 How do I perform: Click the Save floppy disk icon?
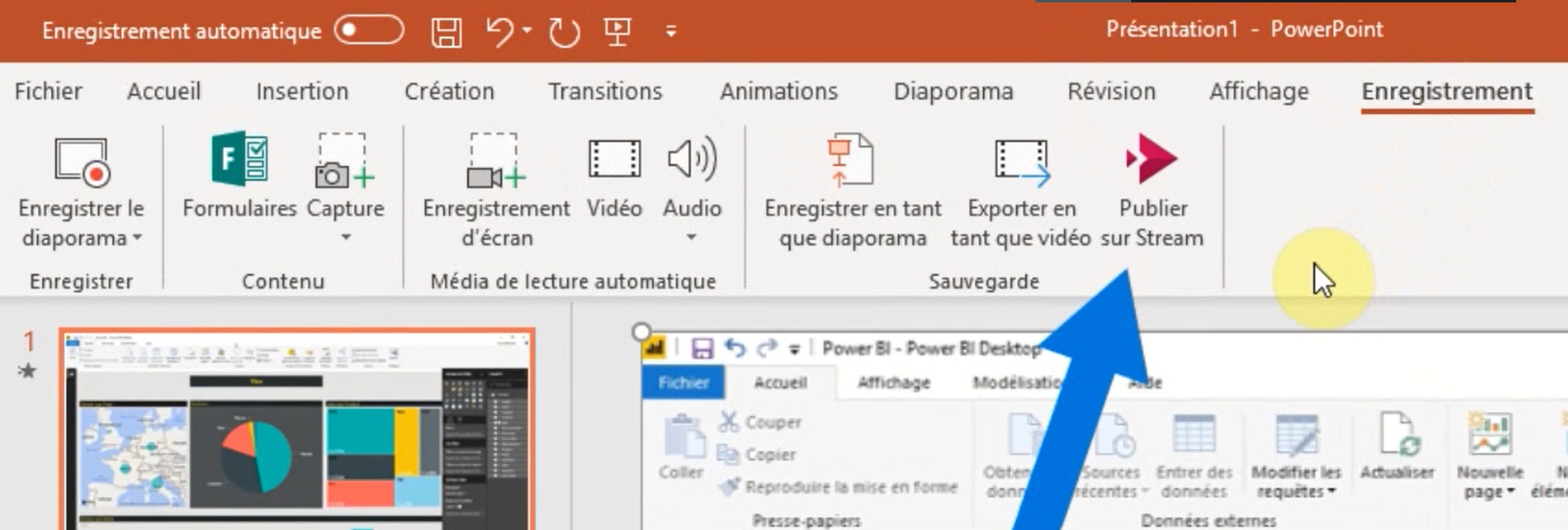coord(446,32)
